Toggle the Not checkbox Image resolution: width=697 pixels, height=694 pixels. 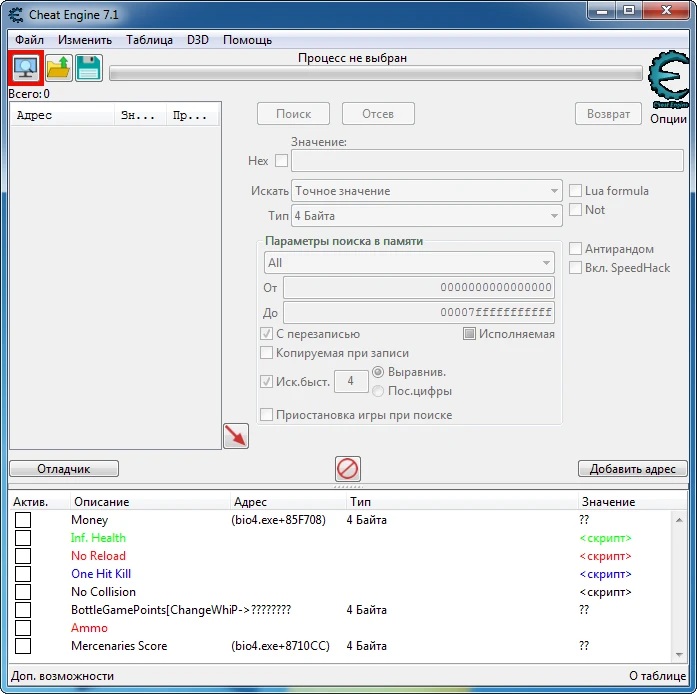click(x=575, y=209)
